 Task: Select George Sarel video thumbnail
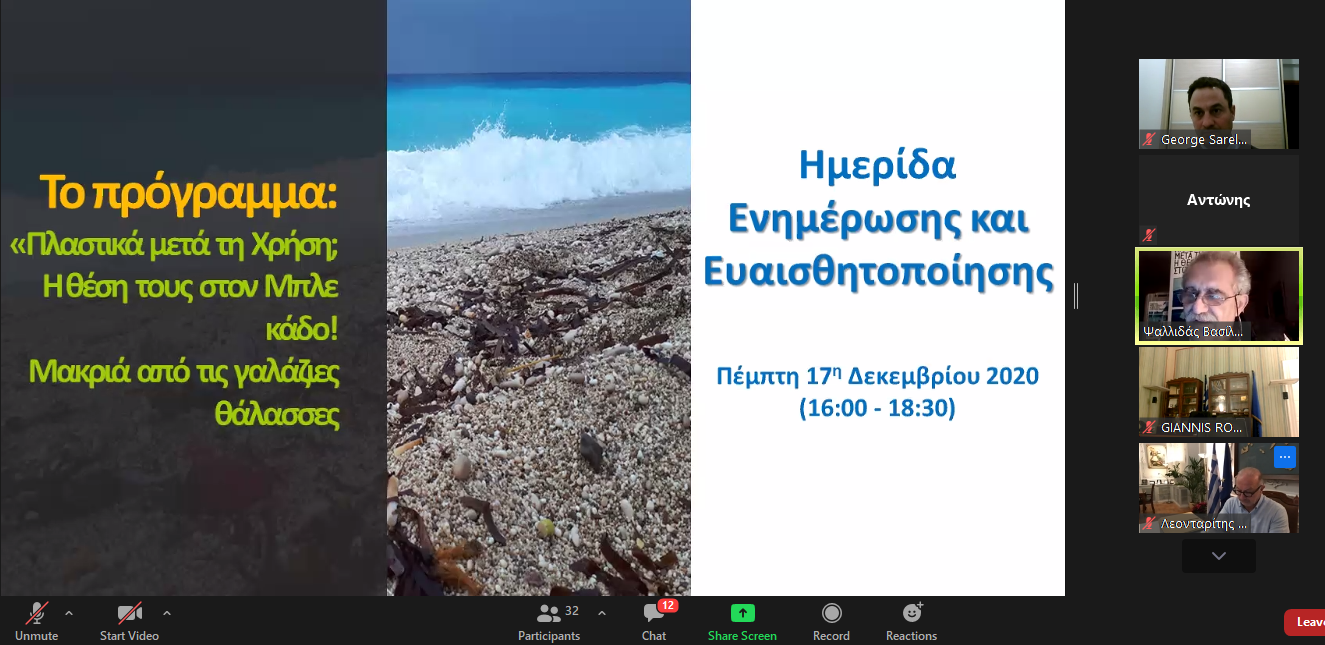coord(1218,104)
